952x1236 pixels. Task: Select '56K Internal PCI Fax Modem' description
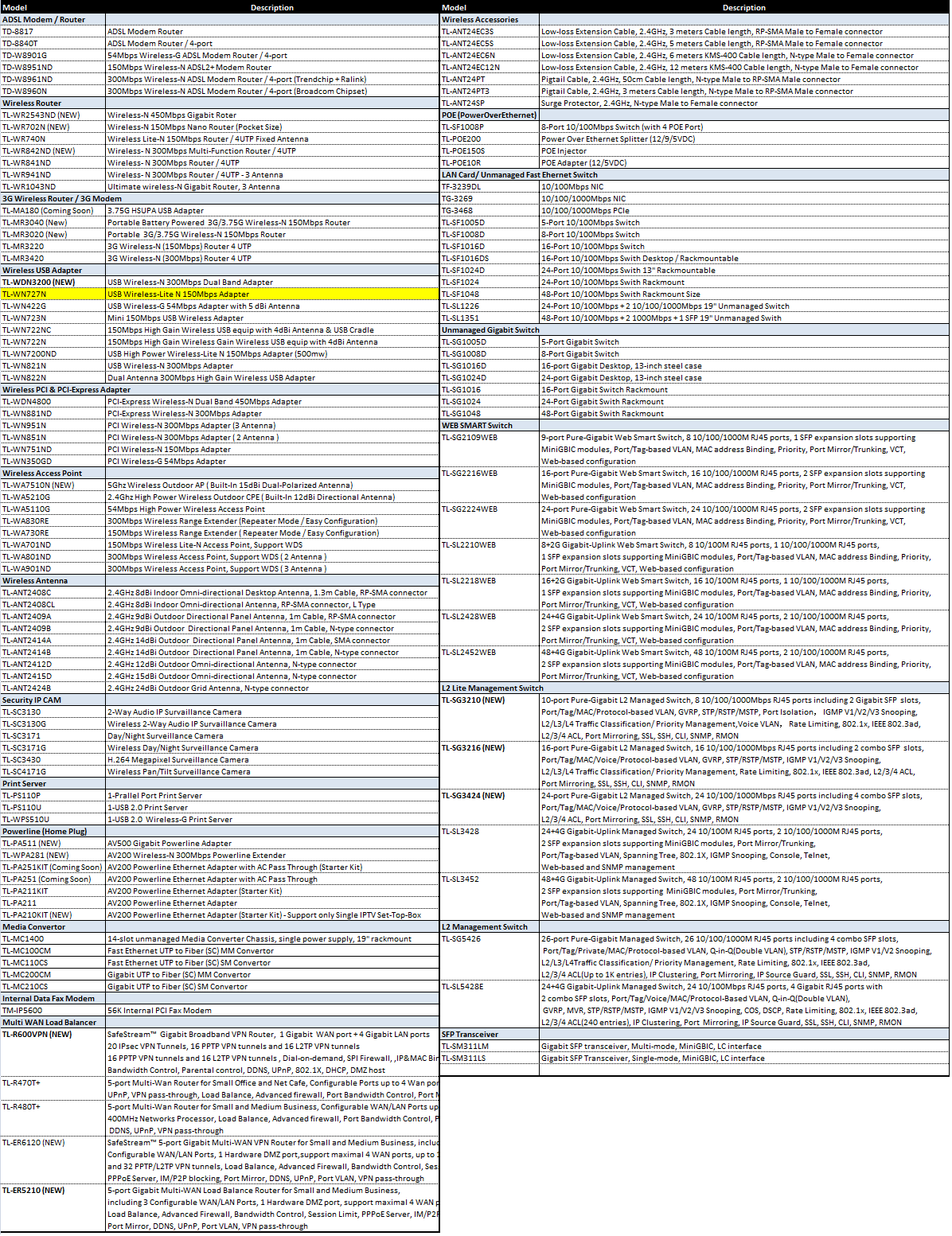pos(272,1011)
